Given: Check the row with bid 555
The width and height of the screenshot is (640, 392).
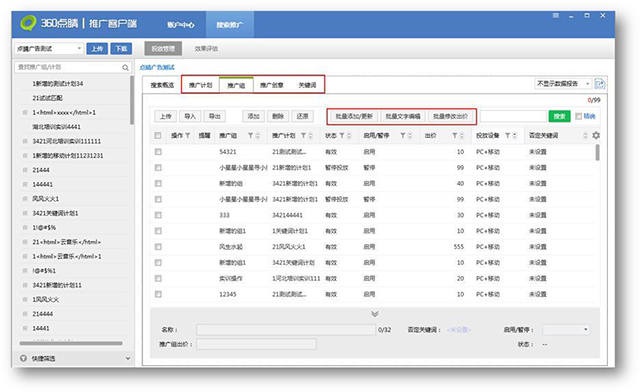Looking at the screenshot, I should [x=158, y=247].
